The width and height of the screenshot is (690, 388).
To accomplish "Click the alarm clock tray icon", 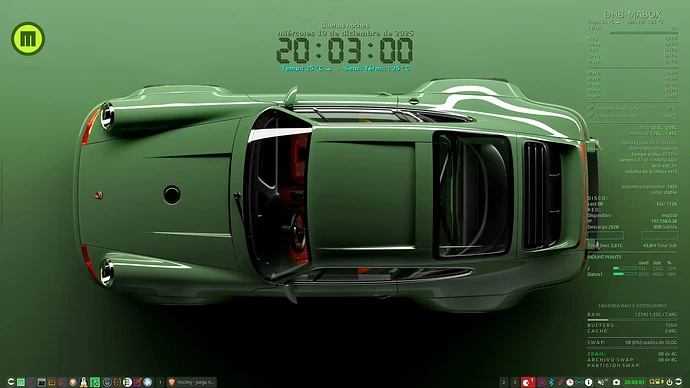I will tap(569, 382).
